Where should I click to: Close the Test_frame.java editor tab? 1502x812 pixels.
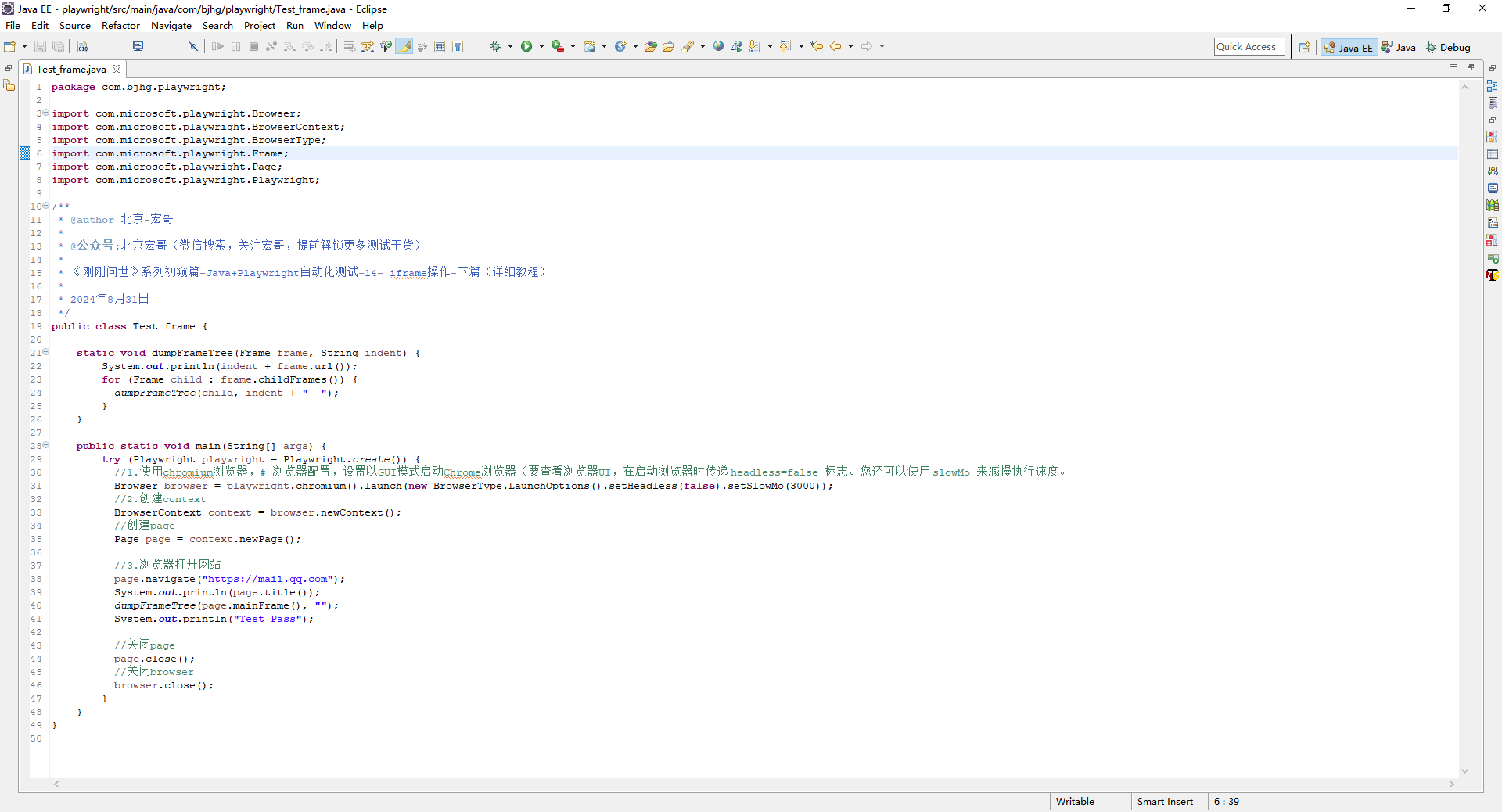click(117, 70)
